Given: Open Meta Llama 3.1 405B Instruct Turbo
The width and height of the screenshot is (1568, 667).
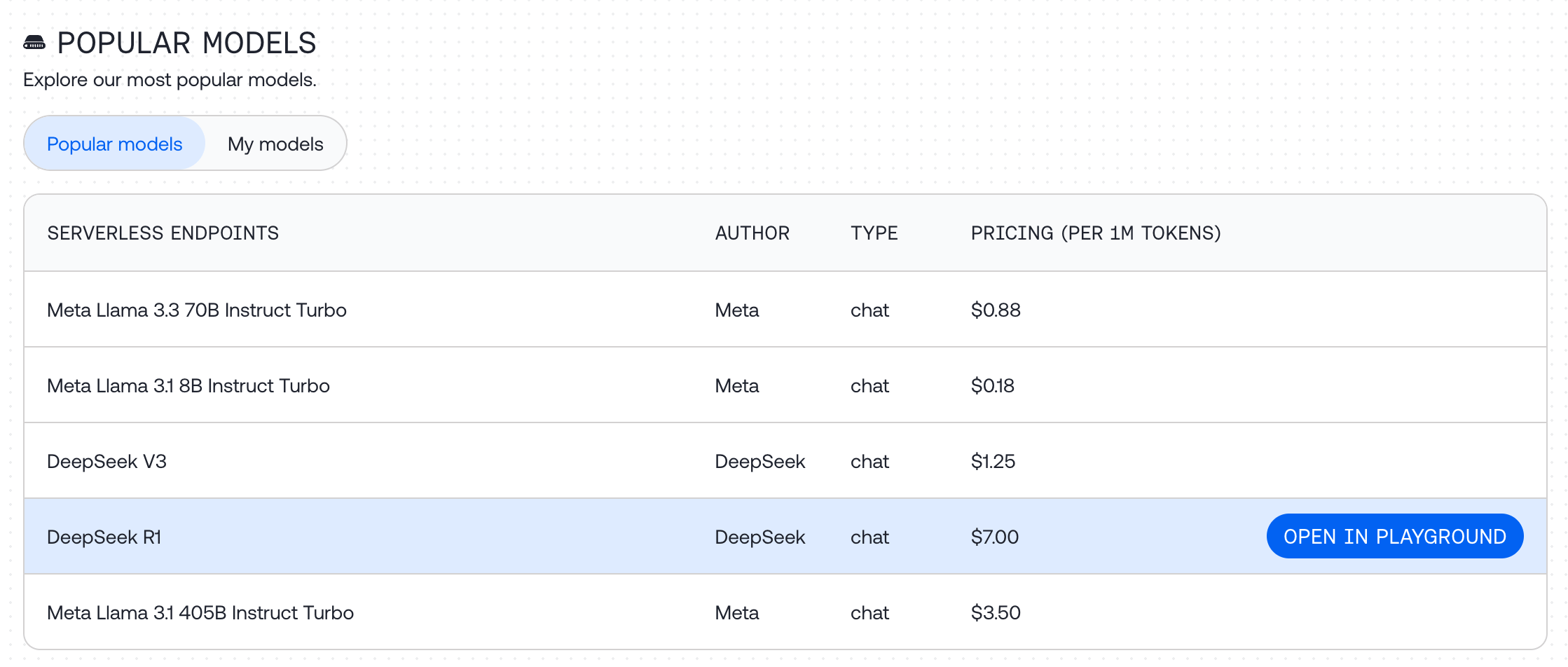Looking at the screenshot, I should coord(200,612).
